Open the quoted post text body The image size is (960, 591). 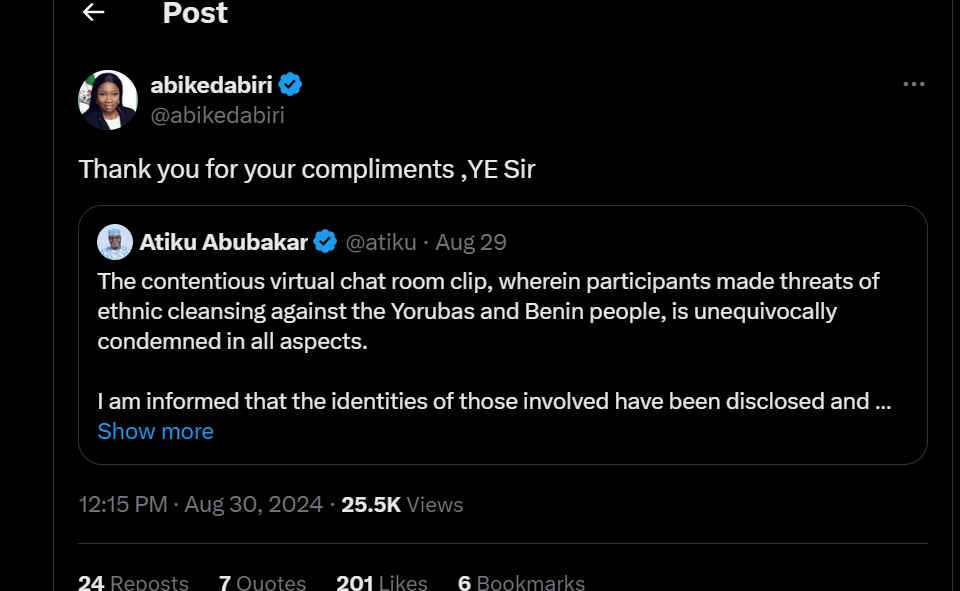tap(490, 311)
